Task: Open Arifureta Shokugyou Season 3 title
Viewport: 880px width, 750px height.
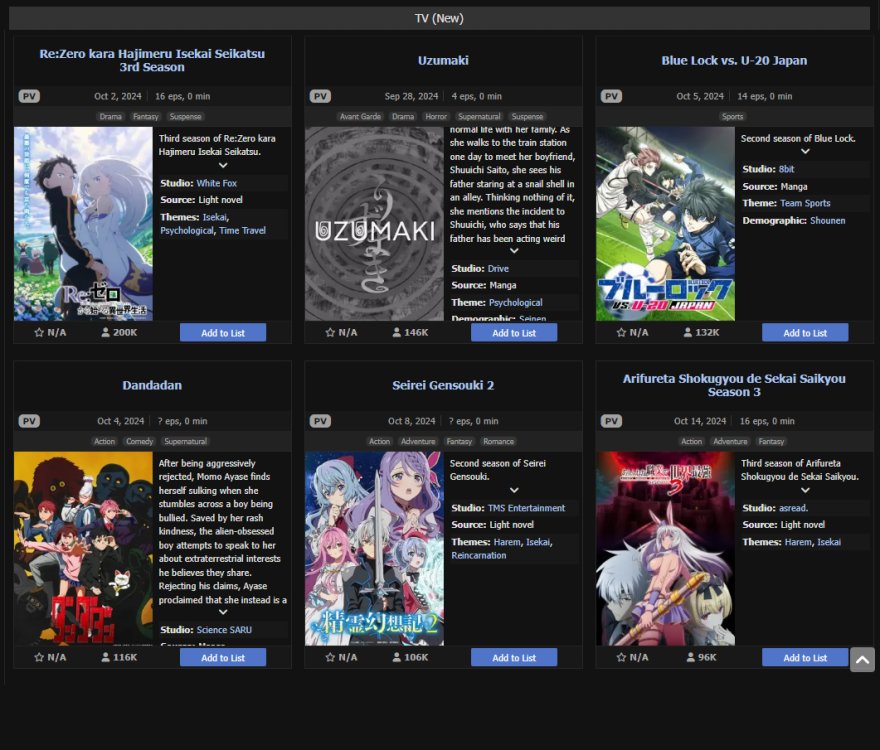Action: [x=734, y=386]
